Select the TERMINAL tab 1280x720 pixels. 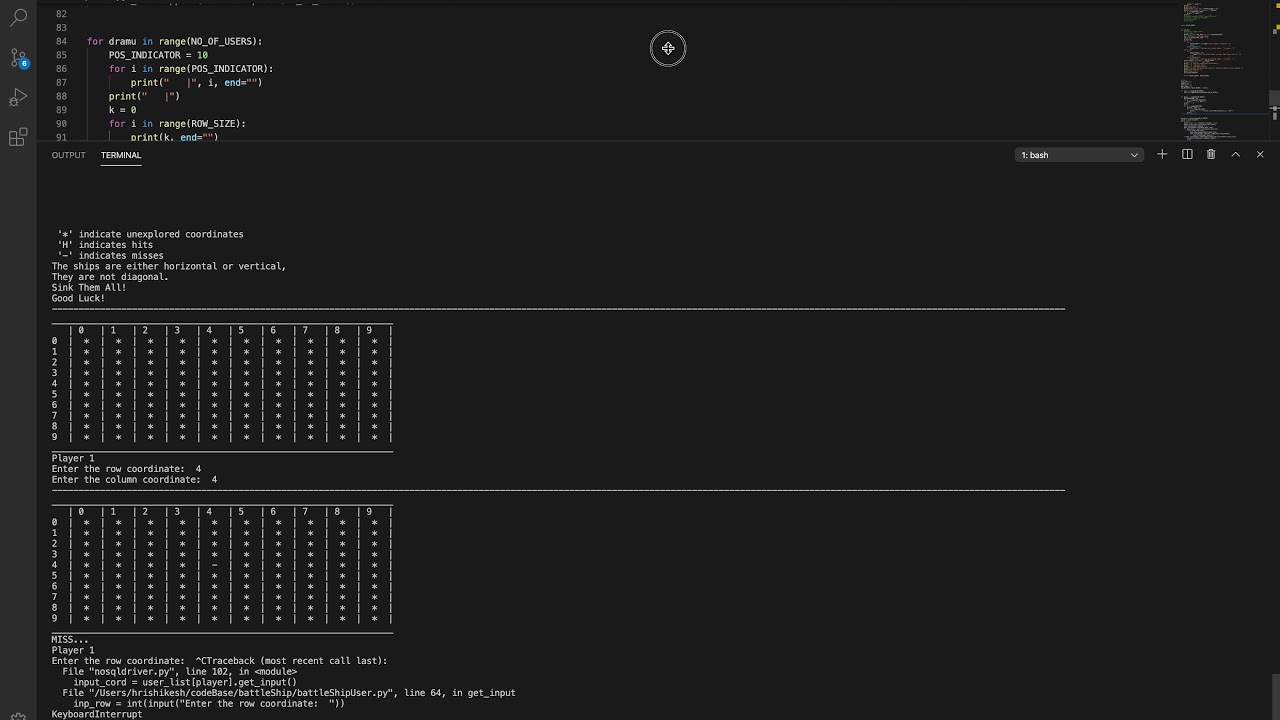(121, 155)
